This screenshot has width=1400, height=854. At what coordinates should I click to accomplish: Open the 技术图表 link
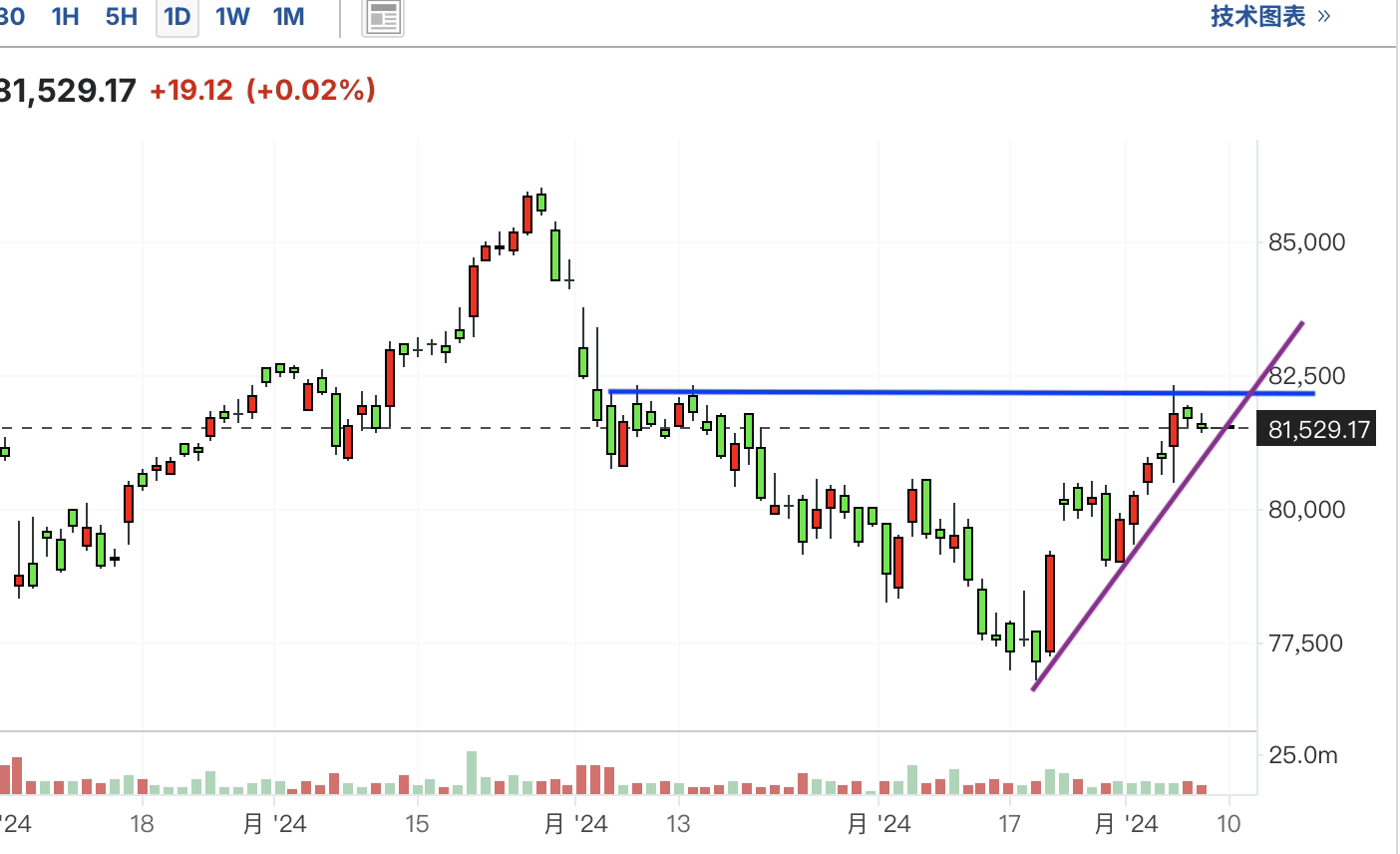[x=1270, y=16]
